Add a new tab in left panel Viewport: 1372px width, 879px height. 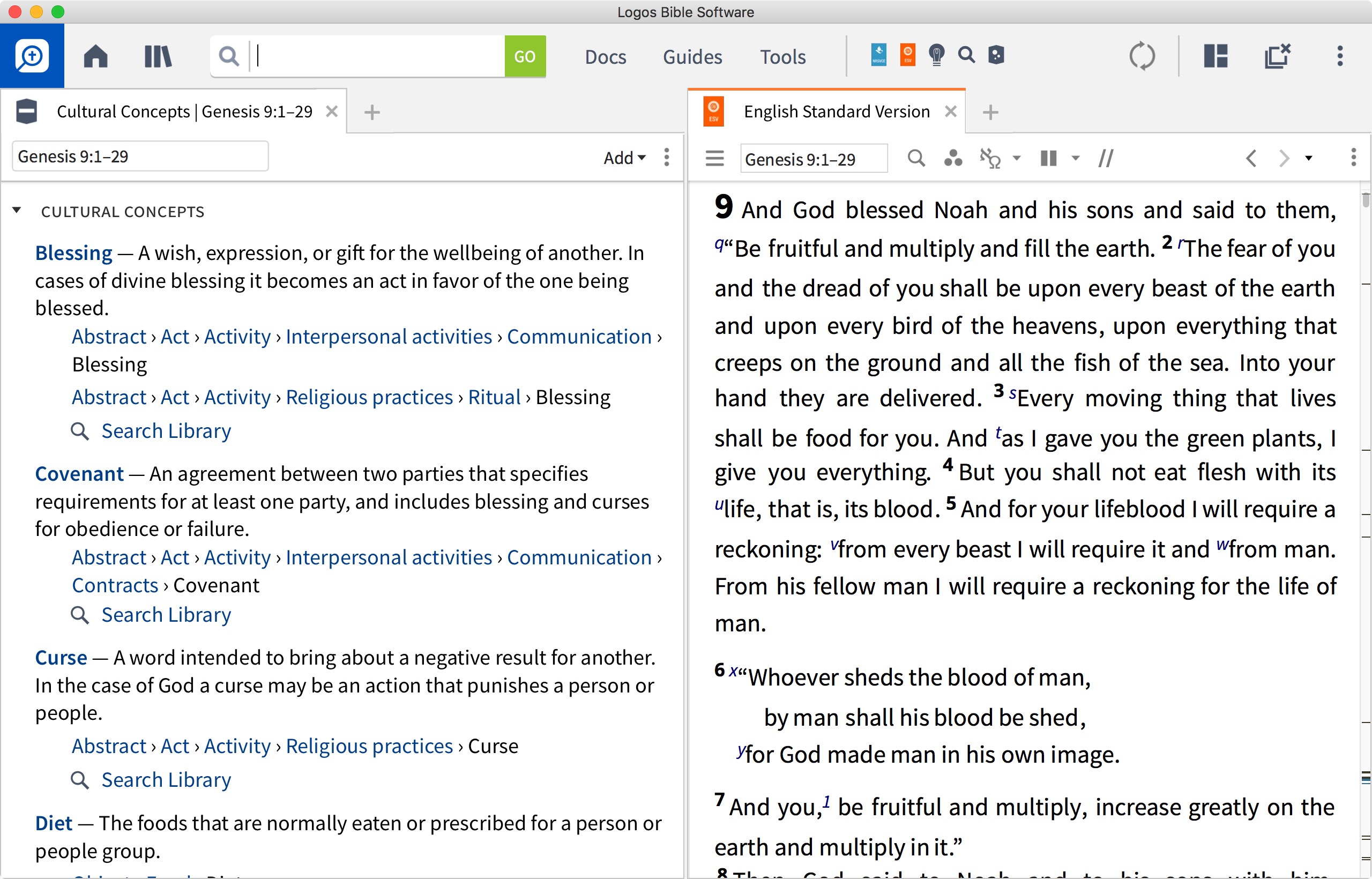(372, 112)
